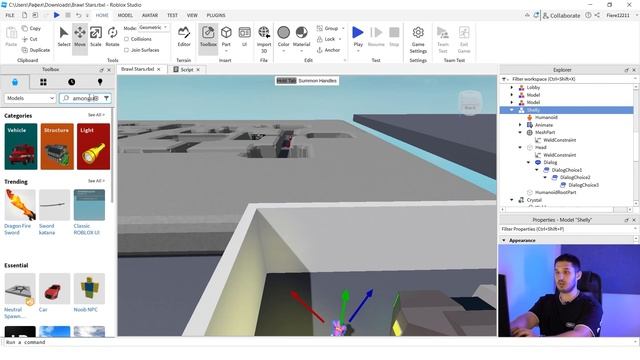Image resolution: width=640 pixels, height=360 pixels.
Task: Open the Mode Geometric dropdown
Action: pos(153,27)
